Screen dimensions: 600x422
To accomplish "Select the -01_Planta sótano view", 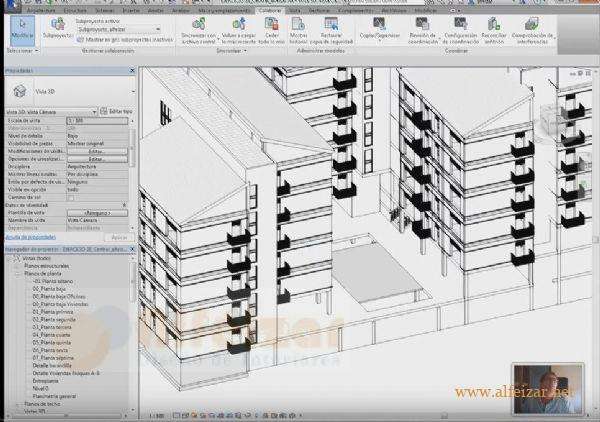I will 53,281.
